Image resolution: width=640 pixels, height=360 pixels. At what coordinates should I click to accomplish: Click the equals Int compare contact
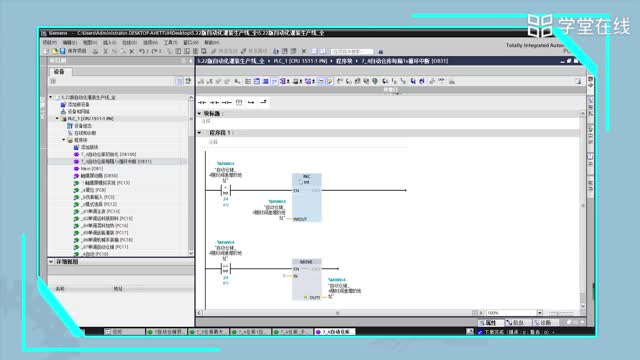225,269
